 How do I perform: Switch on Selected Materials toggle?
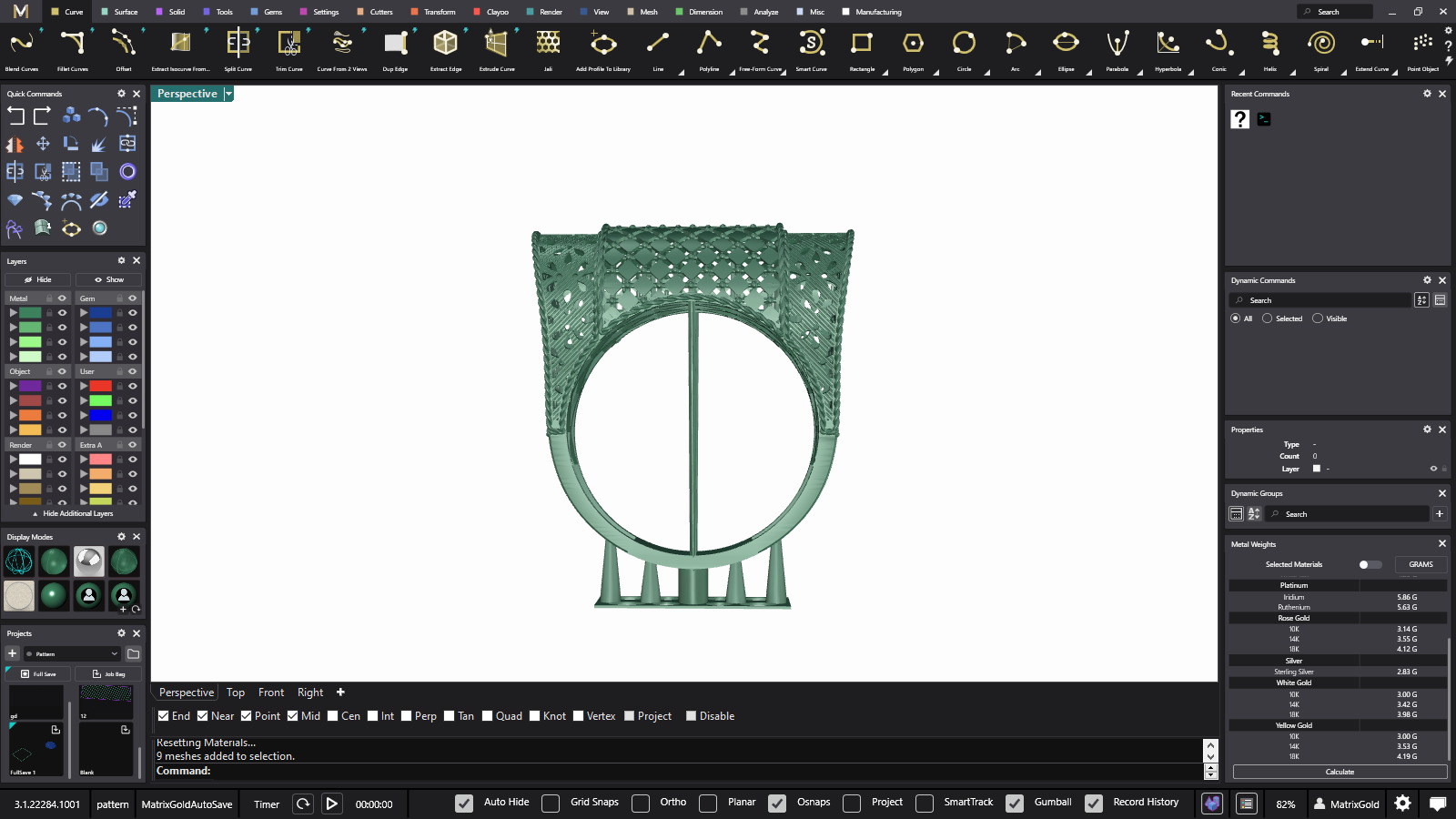pyautogui.click(x=1370, y=564)
